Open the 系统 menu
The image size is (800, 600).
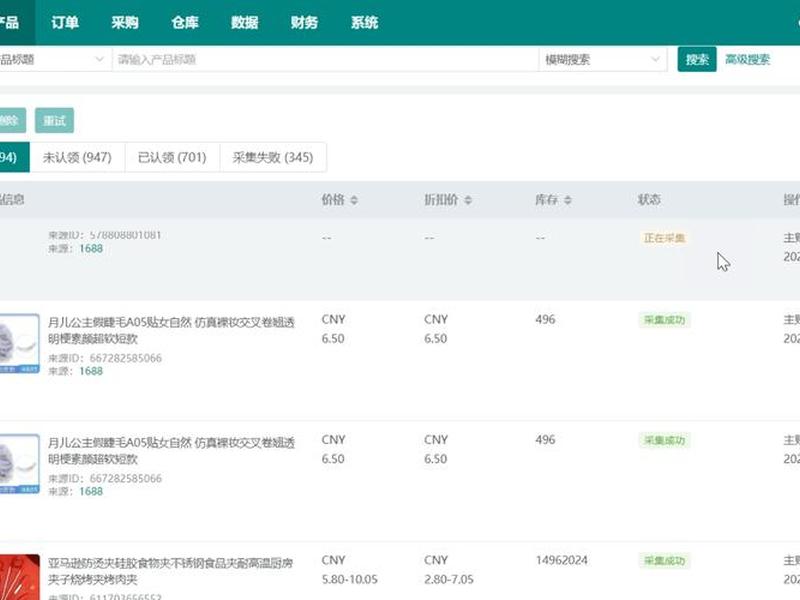364,22
